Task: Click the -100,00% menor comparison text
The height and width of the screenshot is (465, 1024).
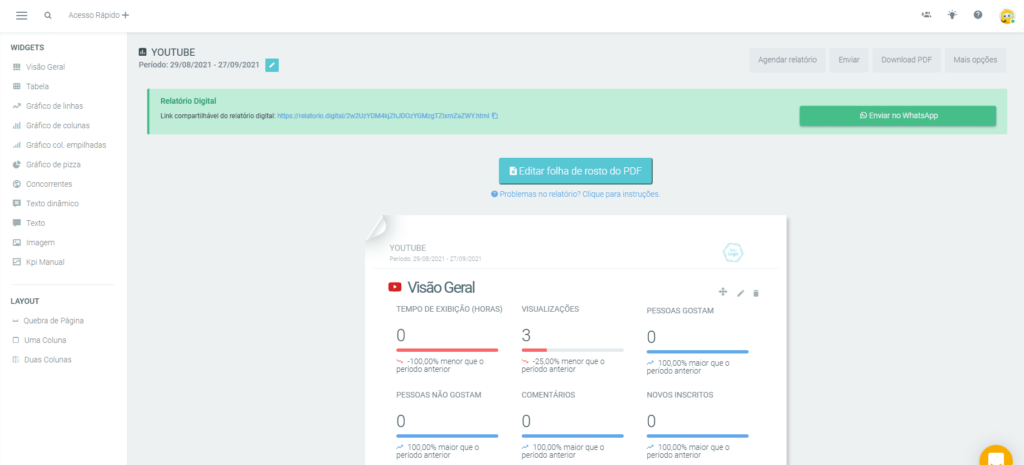Action: 440,365
